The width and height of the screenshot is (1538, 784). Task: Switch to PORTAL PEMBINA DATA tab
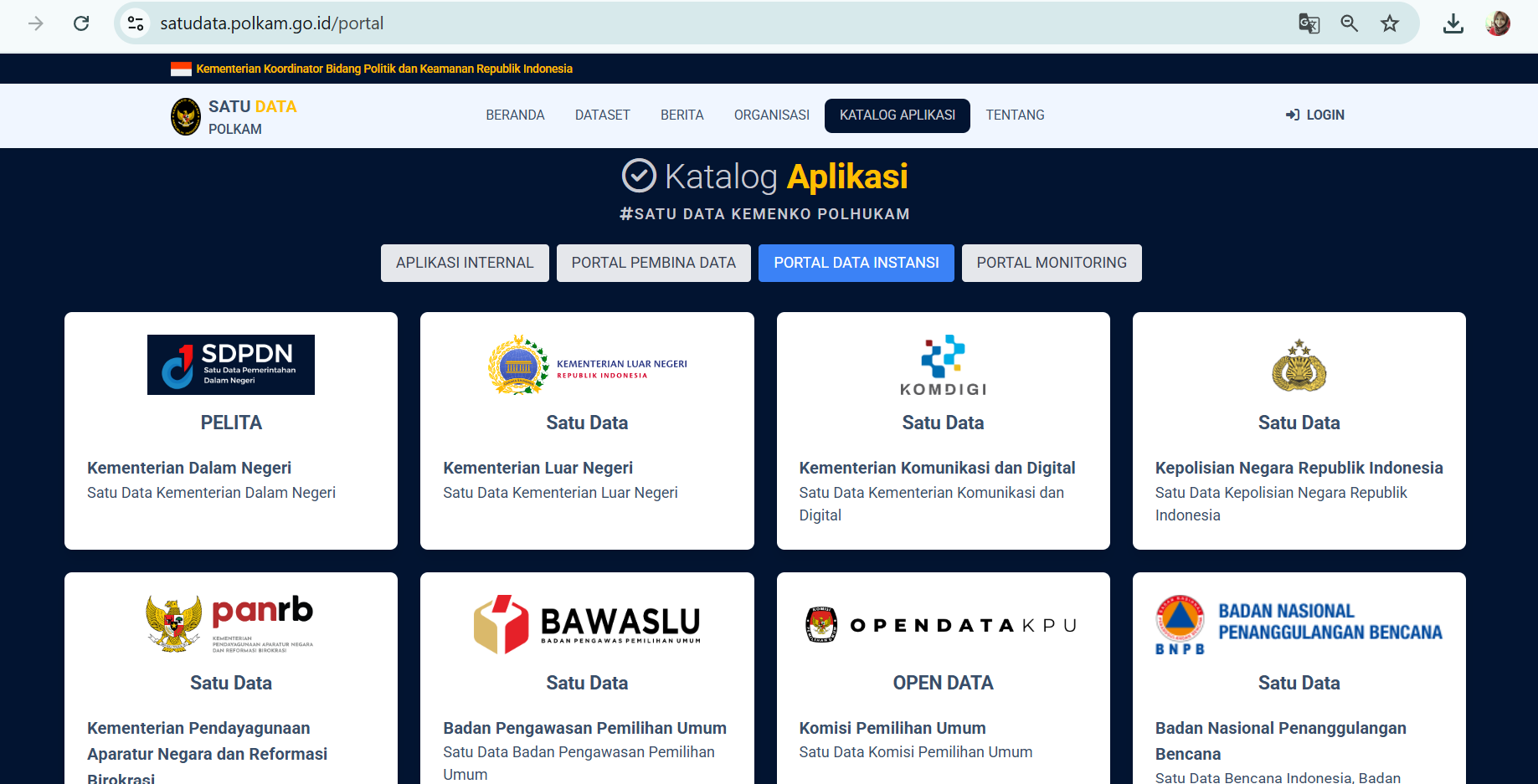tap(654, 263)
